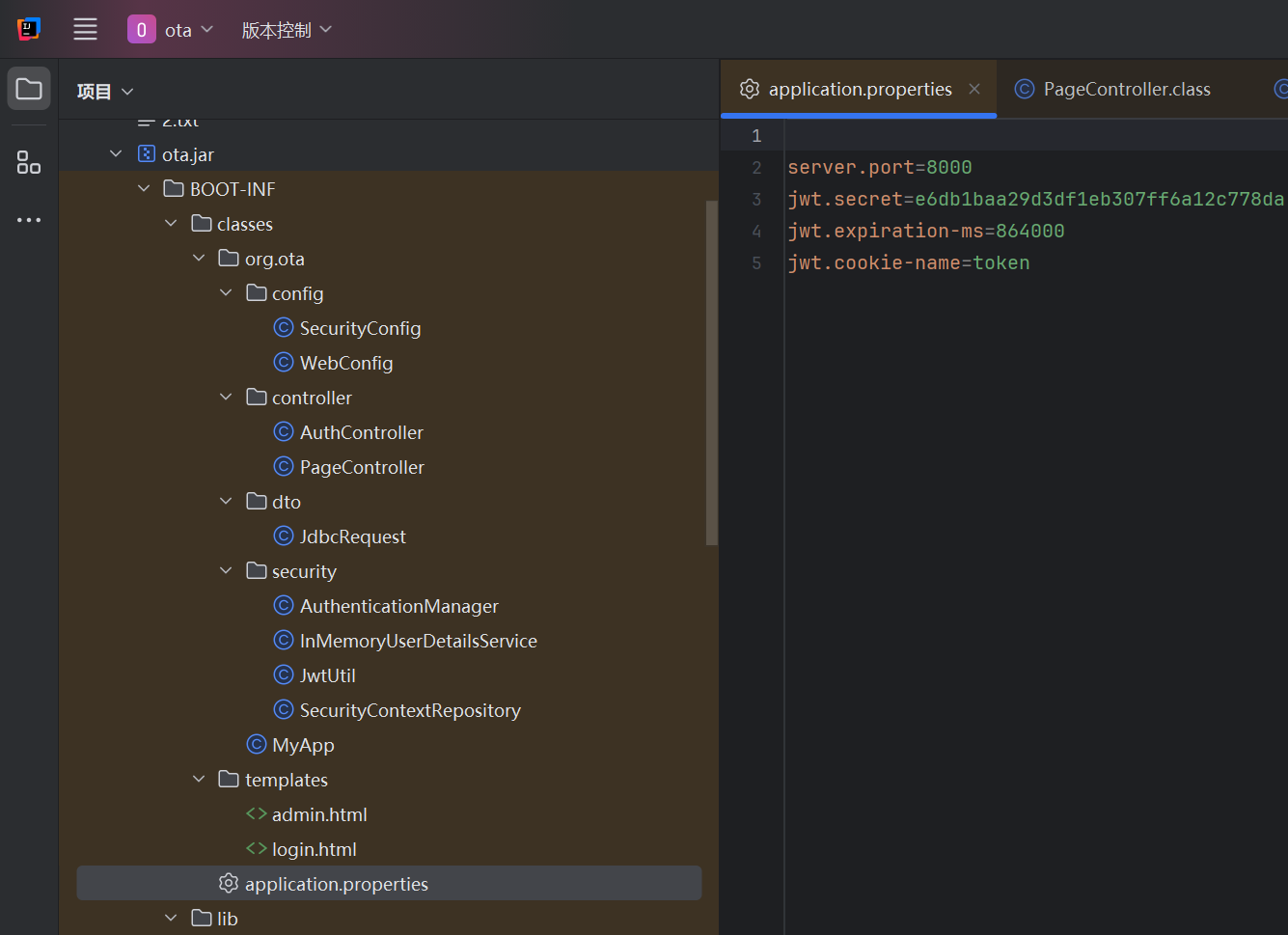The width and height of the screenshot is (1288, 935).
Task: Select the dto folder icon
Action: (257, 501)
